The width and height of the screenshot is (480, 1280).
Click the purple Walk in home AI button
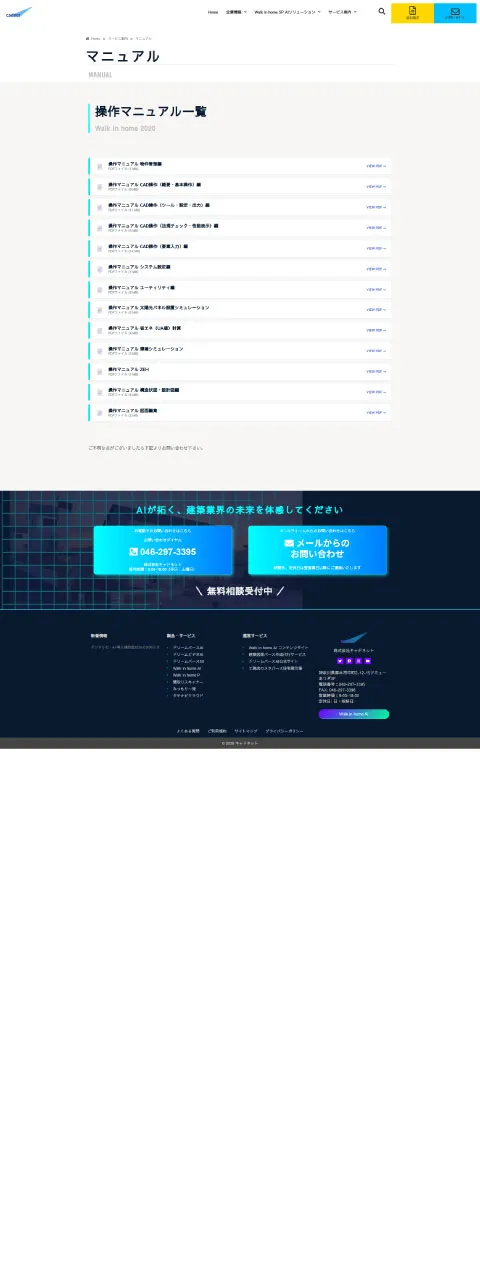pyautogui.click(x=354, y=714)
